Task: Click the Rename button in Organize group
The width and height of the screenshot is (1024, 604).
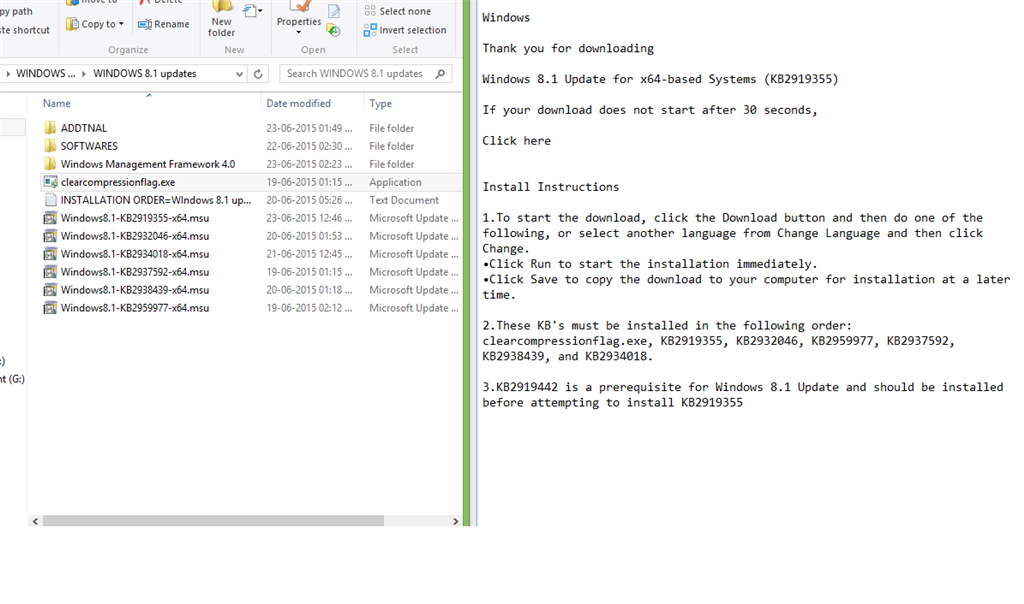Action: tap(163, 24)
